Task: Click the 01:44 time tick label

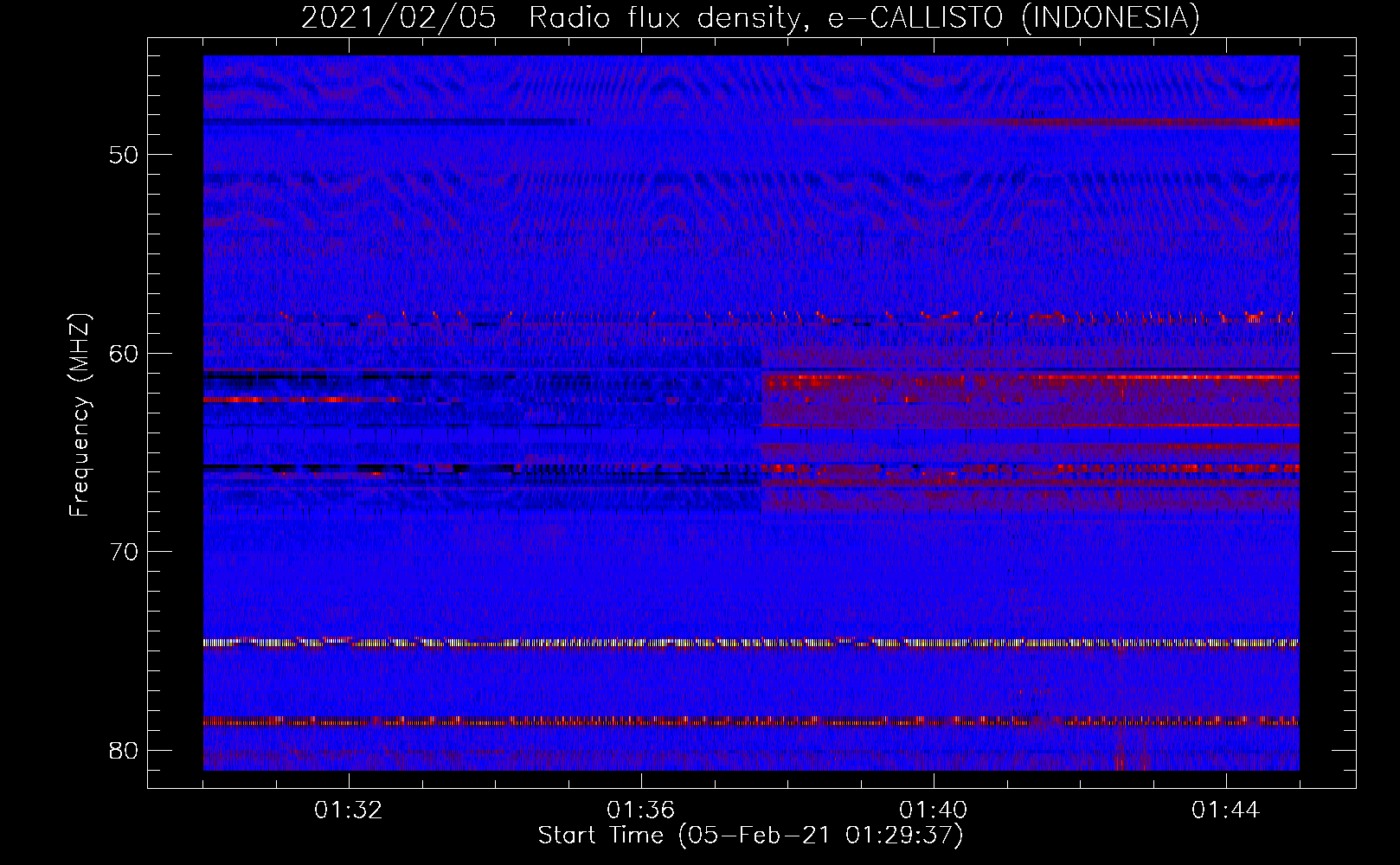Action: (x=1226, y=811)
